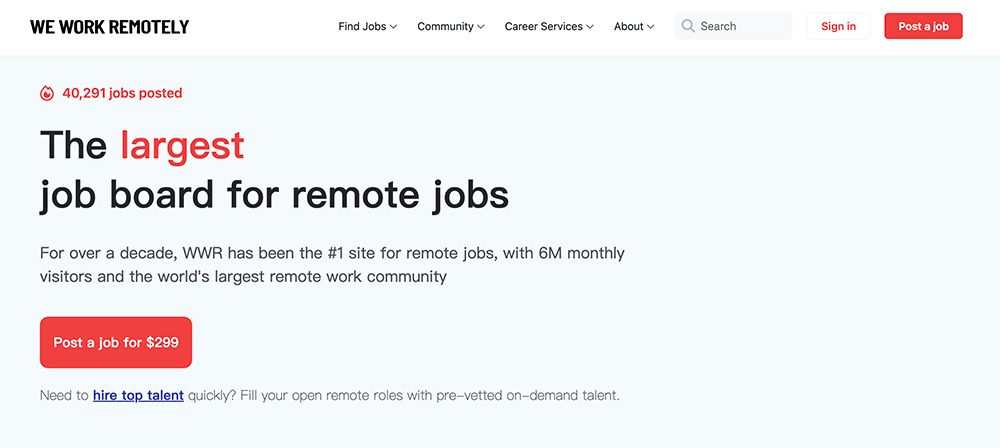The height and width of the screenshot is (448, 1000).
Task: Focus the Search input field
Action: [x=733, y=26]
